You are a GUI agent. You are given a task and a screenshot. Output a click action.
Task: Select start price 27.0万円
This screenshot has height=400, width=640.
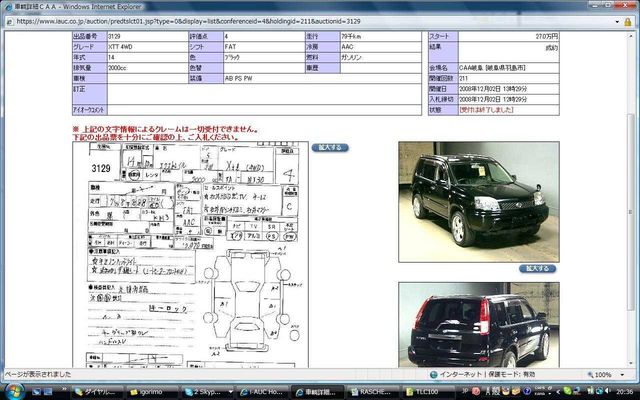(509, 36)
